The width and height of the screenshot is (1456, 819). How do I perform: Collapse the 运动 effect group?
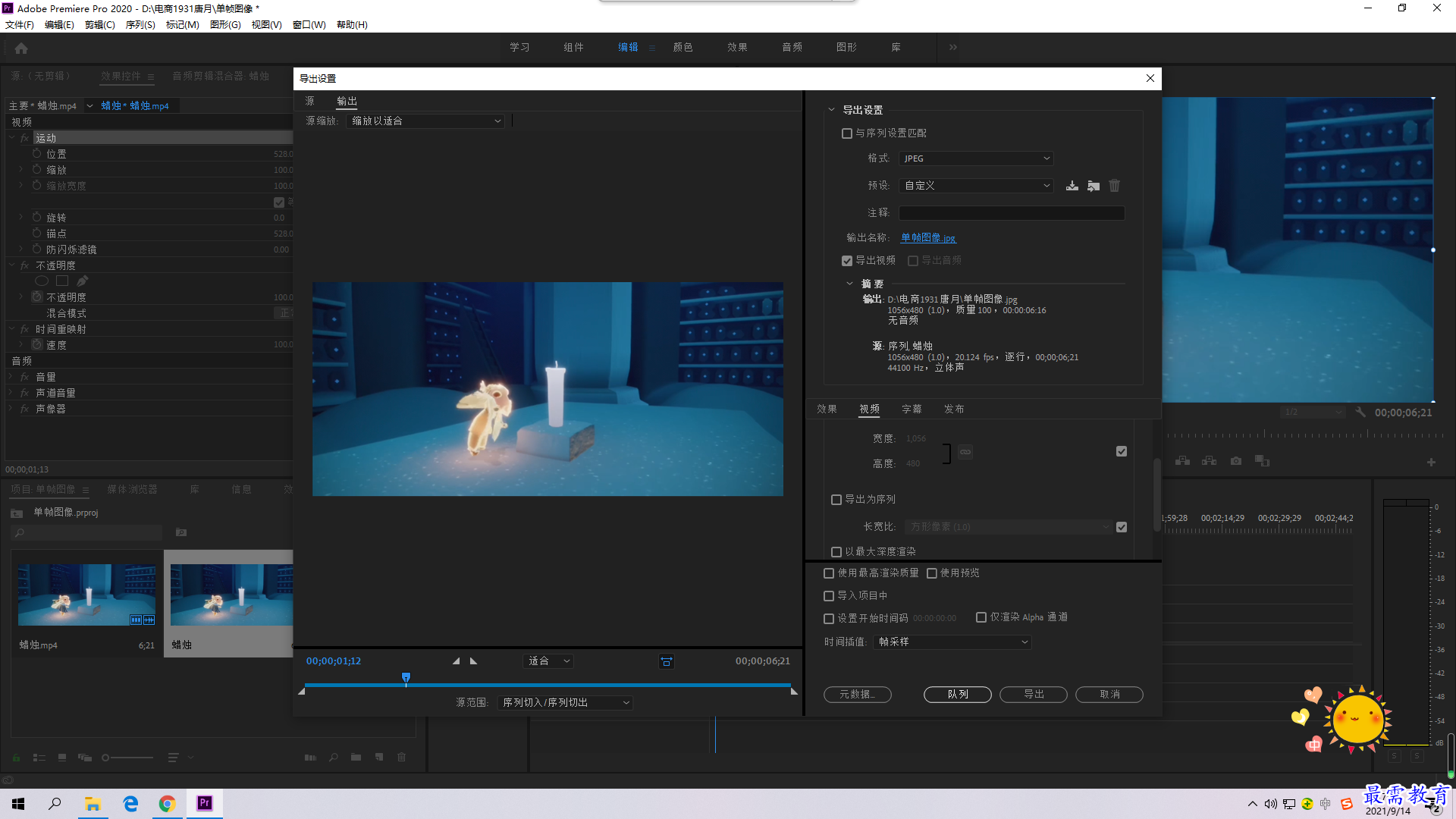[x=12, y=138]
